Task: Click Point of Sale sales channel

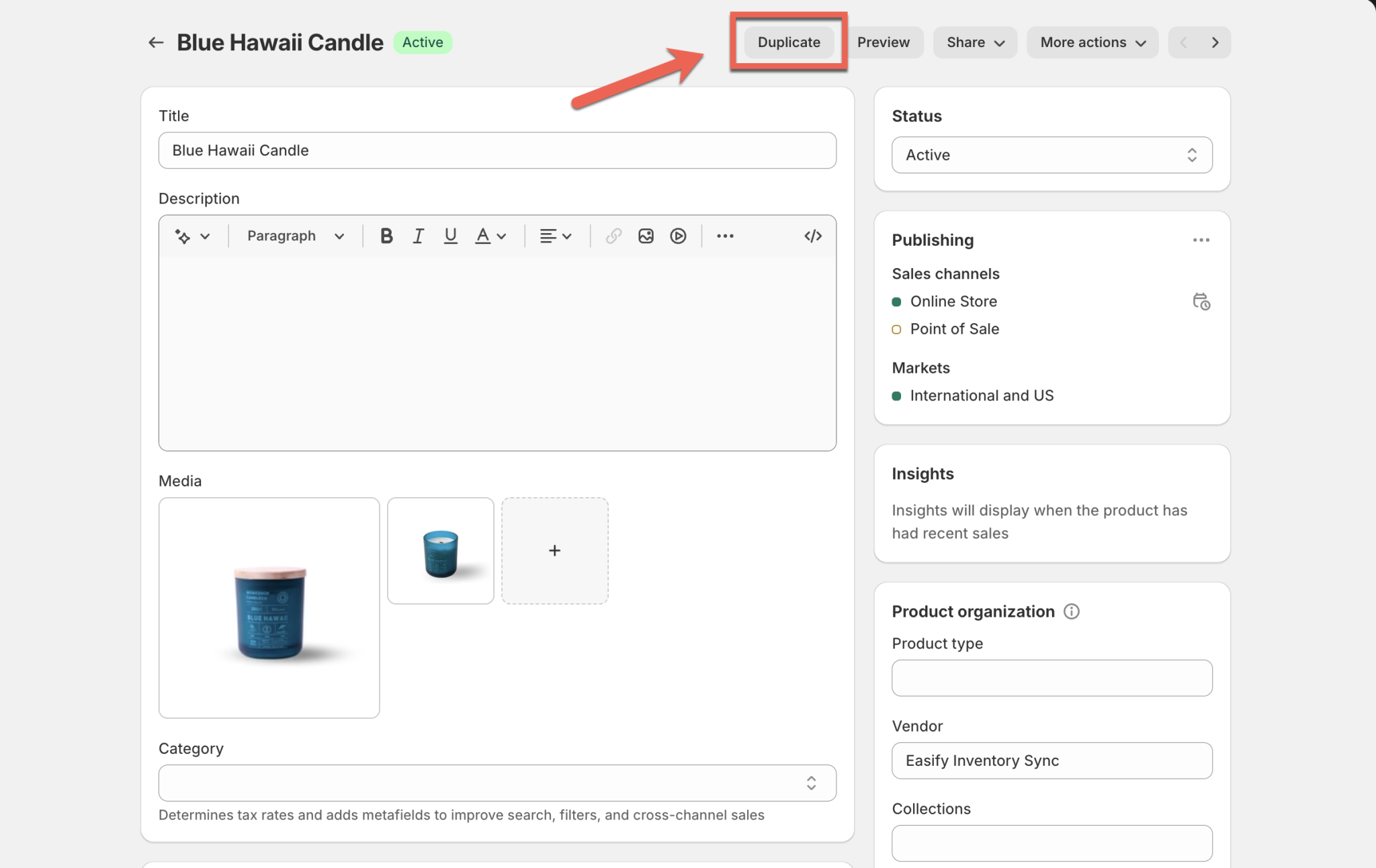Action: [x=955, y=329]
